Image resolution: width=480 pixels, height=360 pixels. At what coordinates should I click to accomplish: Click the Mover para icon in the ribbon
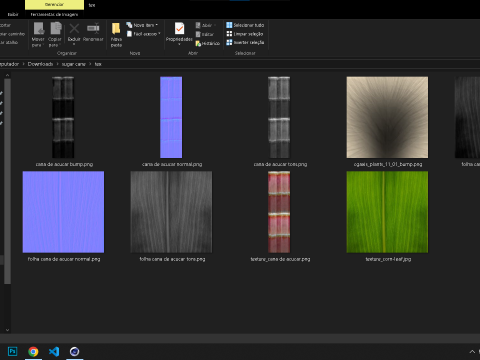pyautogui.click(x=38, y=28)
